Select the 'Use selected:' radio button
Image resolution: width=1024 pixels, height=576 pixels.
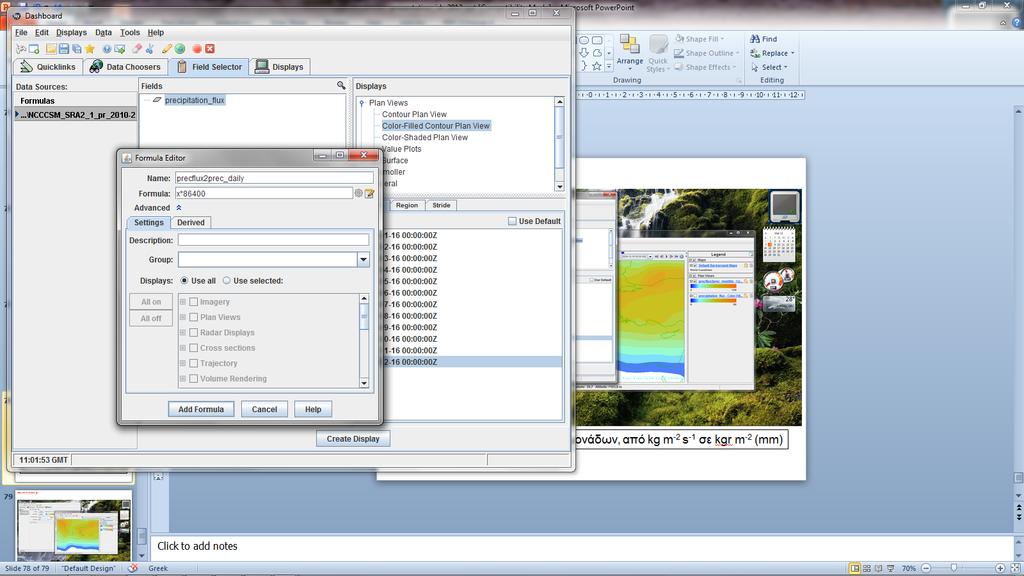[x=227, y=281]
